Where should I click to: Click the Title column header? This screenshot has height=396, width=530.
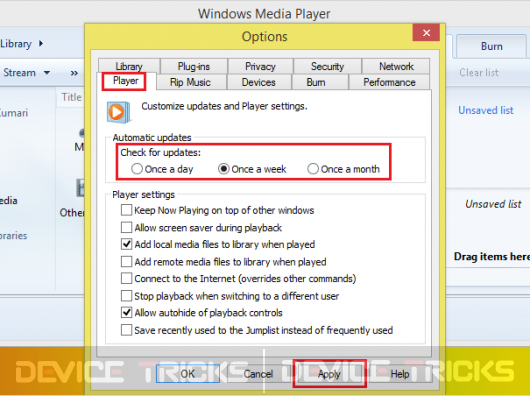pyautogui.click(x=71, y=97)
